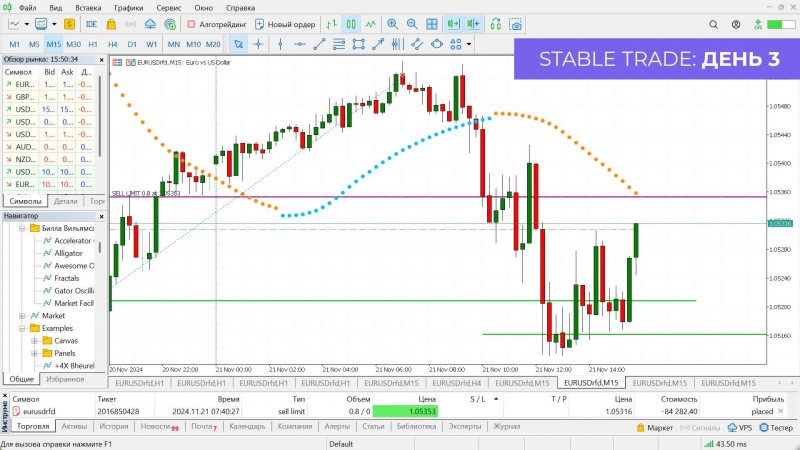The image size is (800, 450).
Task: Close the Market Watch panel
Action: (x=101, y=60)
